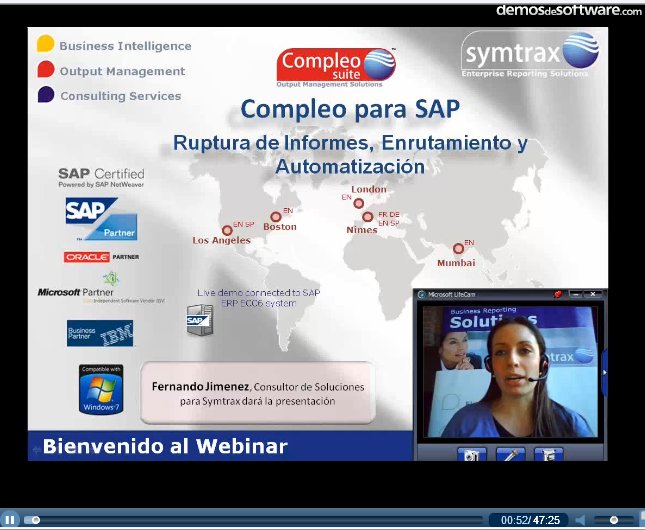This screenshot has width=645, height=530.
Task: Click the Compatible with Windows 7 badge
Action: click(101, 389)
